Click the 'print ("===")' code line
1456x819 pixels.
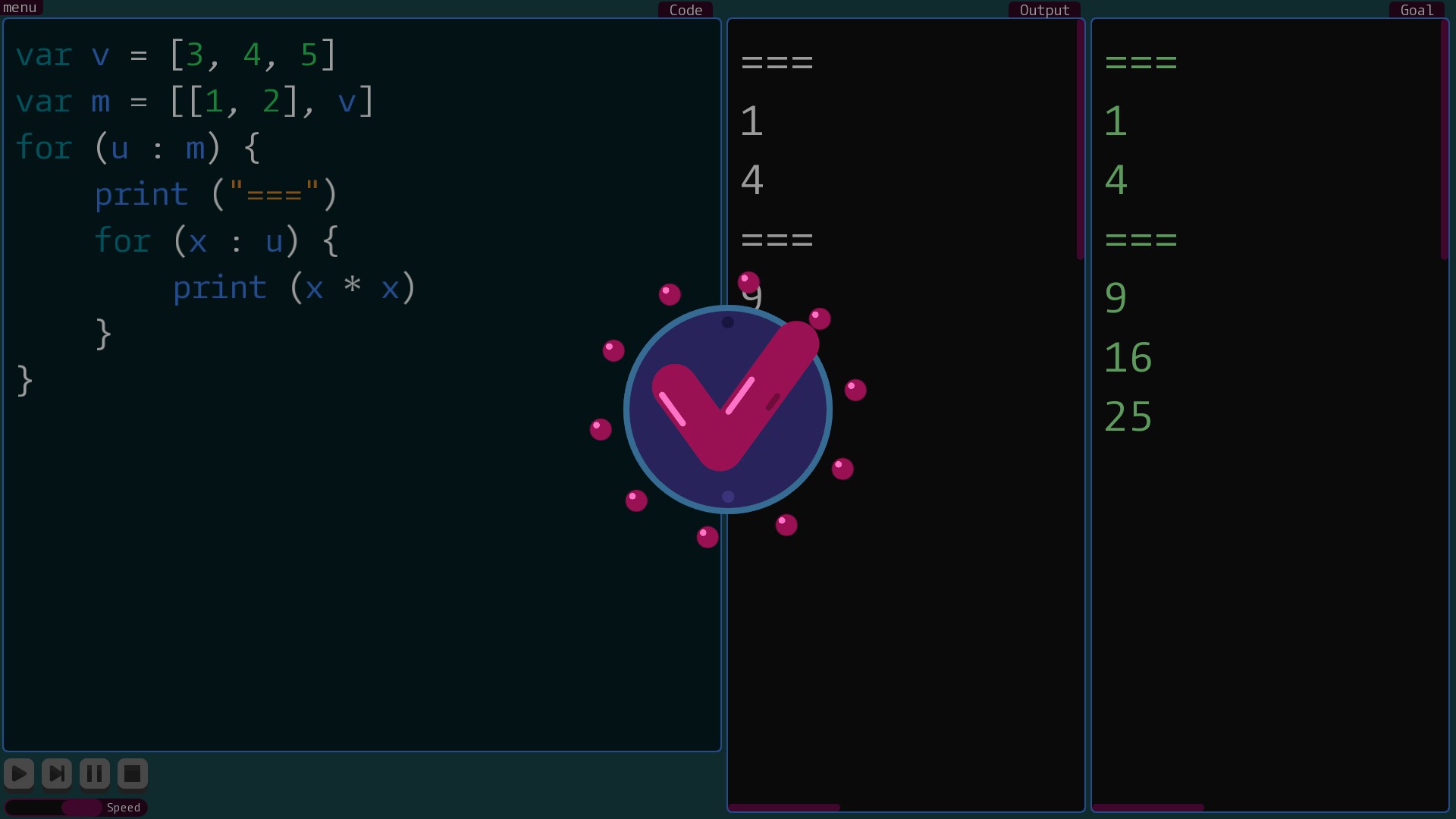coord(216,195)
